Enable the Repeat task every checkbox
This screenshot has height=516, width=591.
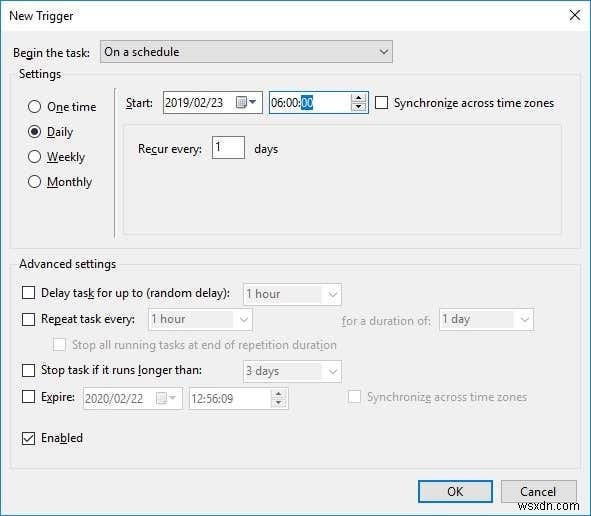(28, 319)
